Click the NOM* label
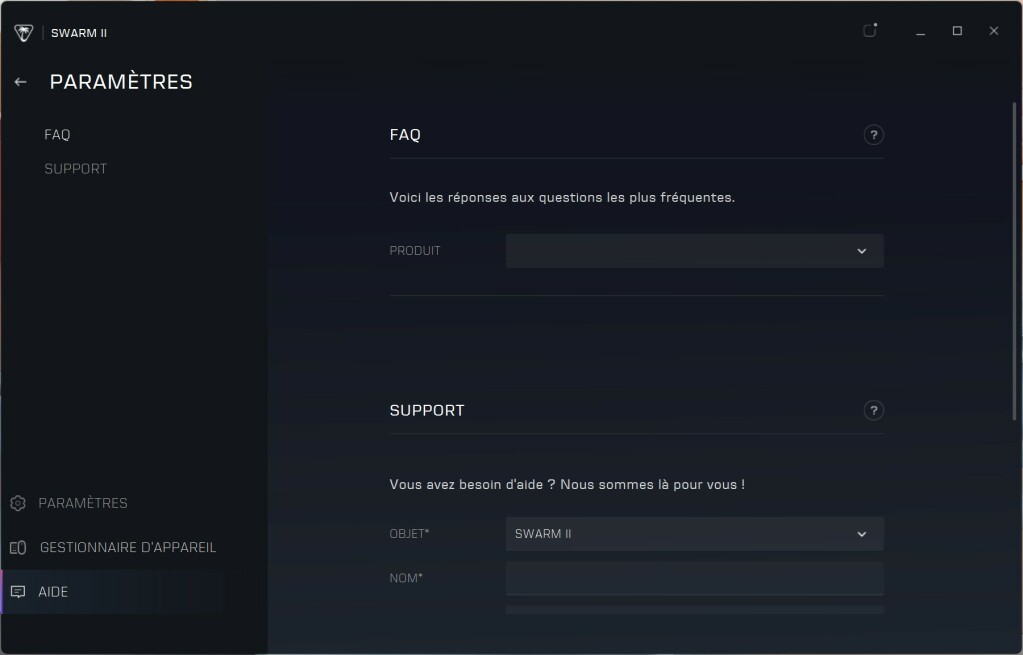The width and height of the screenshot is (1023, 655). [x=406, y=578]
